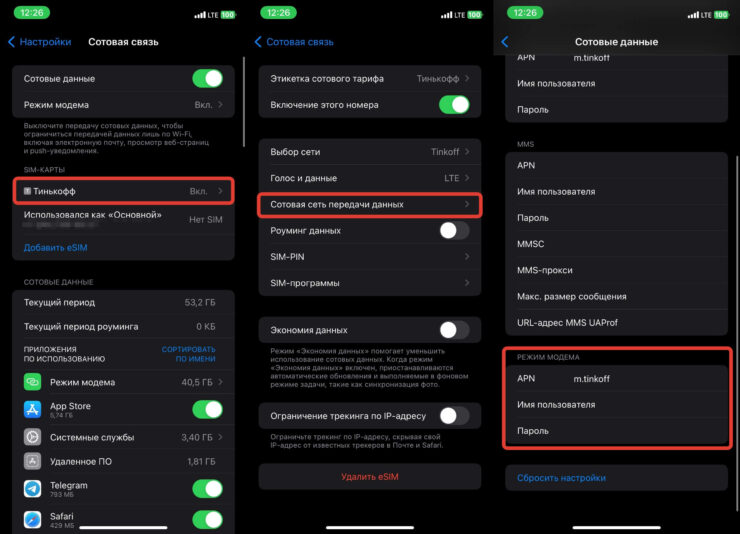Viewport: 740px width, 534px height.
Task: Tap the green Режим модема hotspot icon
Action: (x=32, y=382)
